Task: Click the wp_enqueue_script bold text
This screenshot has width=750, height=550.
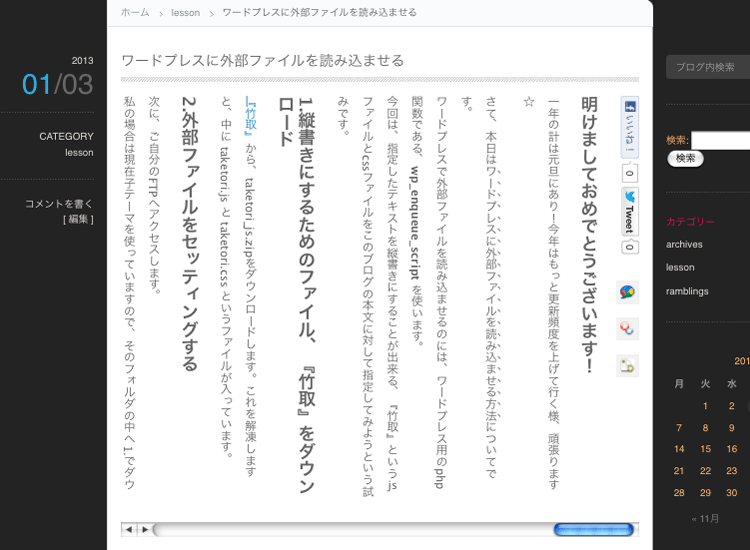Action: coord(415,223)
